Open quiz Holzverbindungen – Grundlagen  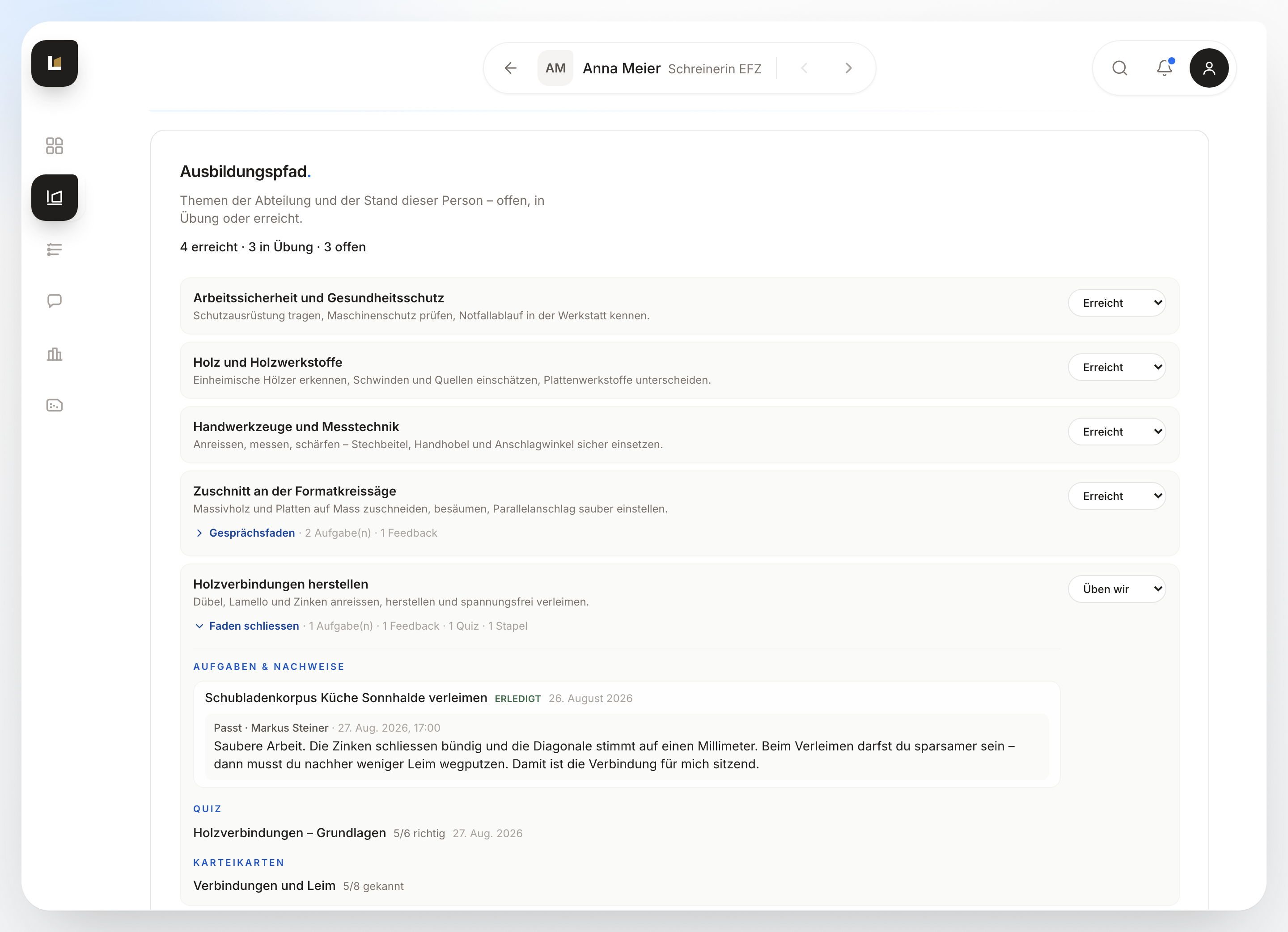(290, 833)
